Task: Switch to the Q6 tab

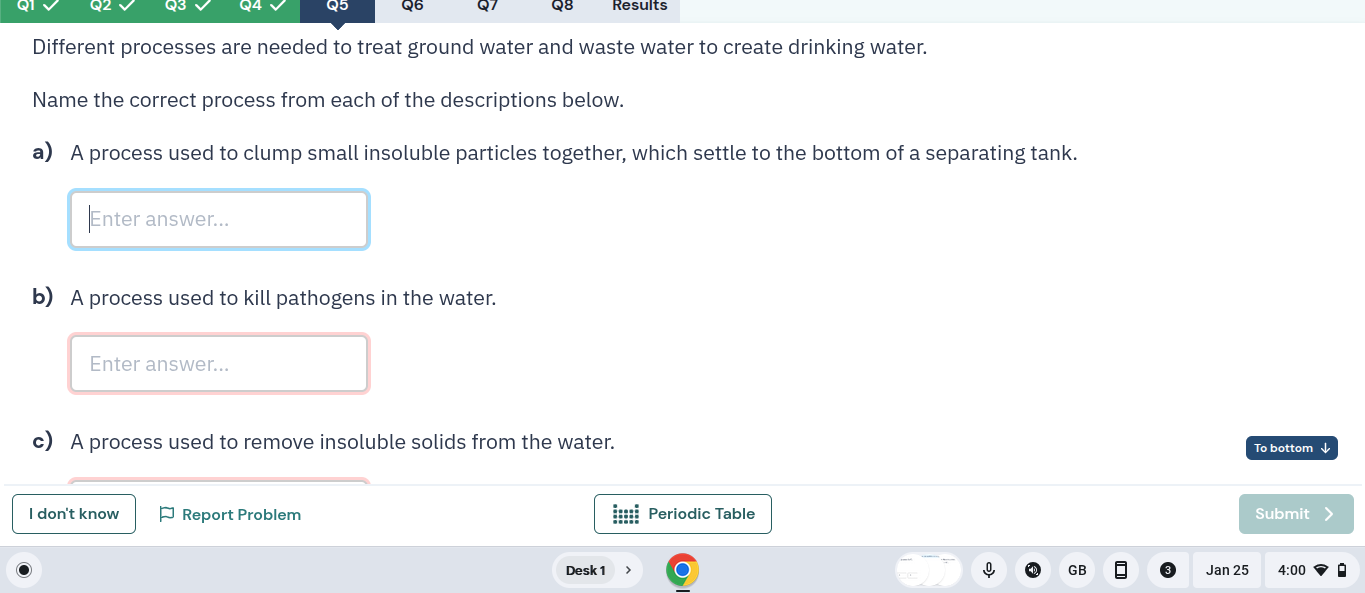Action: (x=412, y=6)
